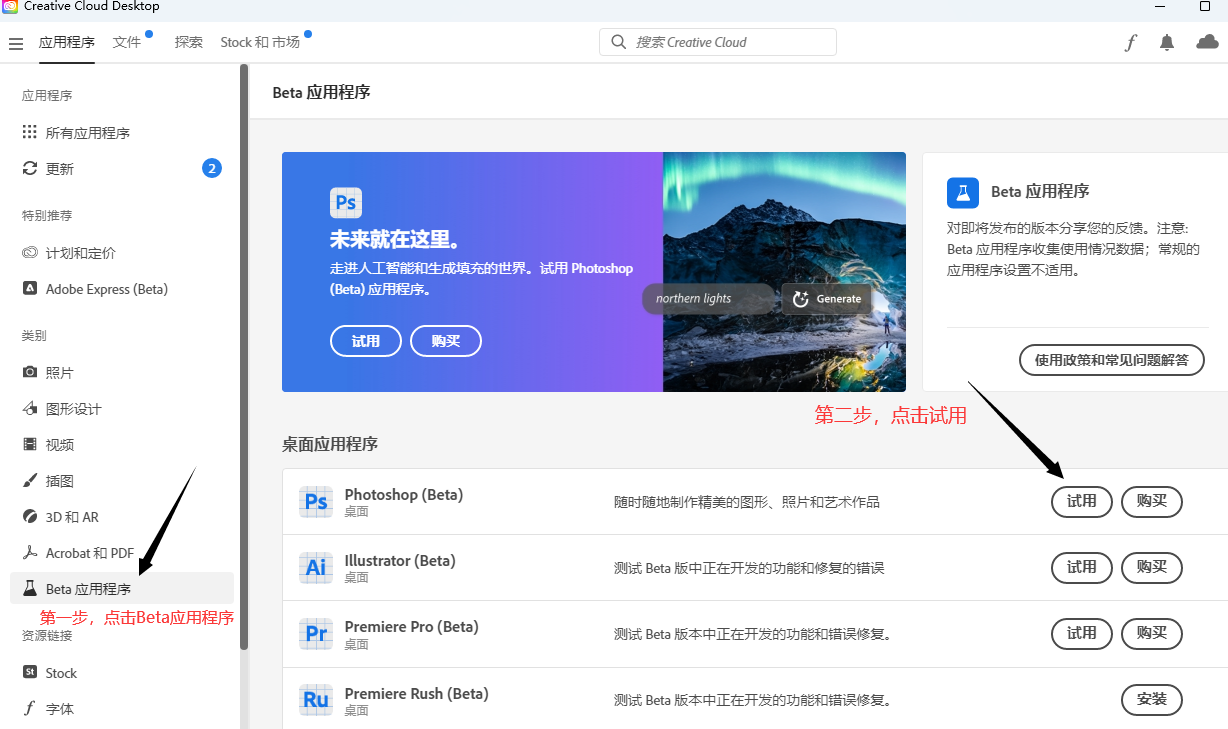Select 探索 in the top navigation
This screenshot has width=1228, height=729.
[x=188, y=42]
